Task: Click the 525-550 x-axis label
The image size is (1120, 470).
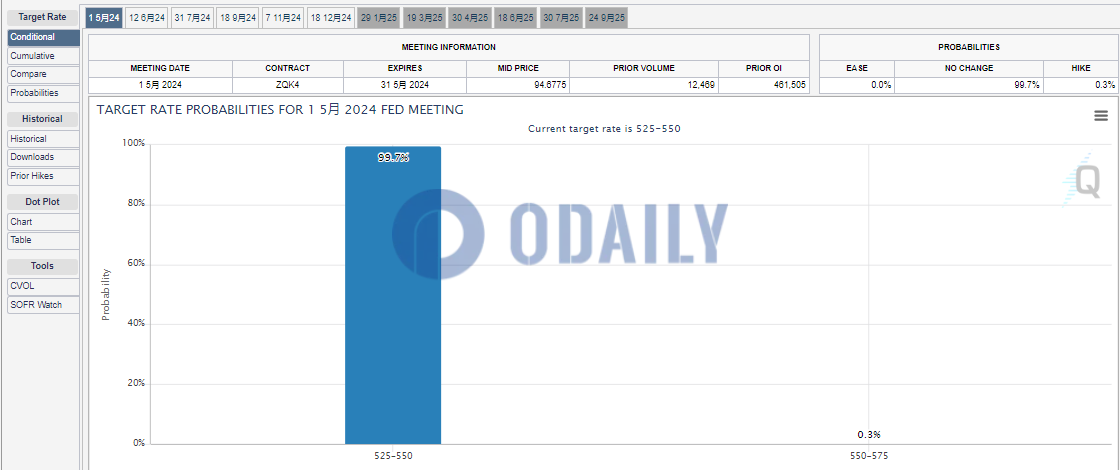Action: (x=393, y=455)
